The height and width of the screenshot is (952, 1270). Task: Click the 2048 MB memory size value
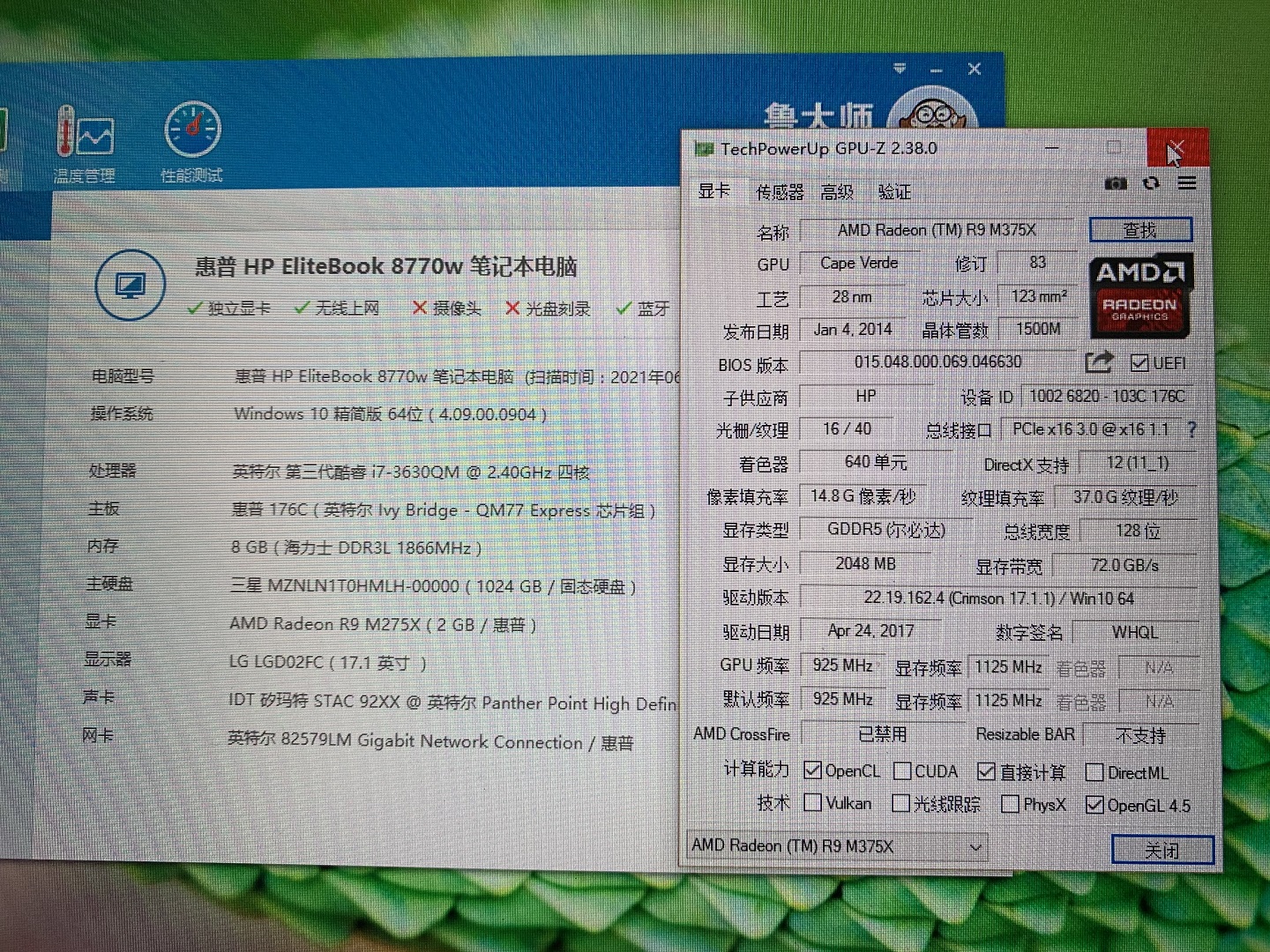865,564
